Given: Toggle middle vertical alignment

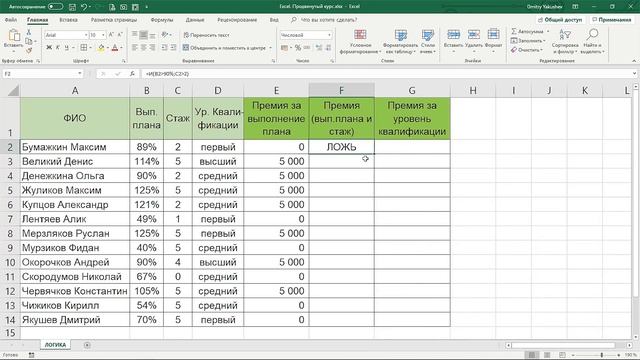Looking at the screenshot, I should pyautogui.click(x=143, y=35).
